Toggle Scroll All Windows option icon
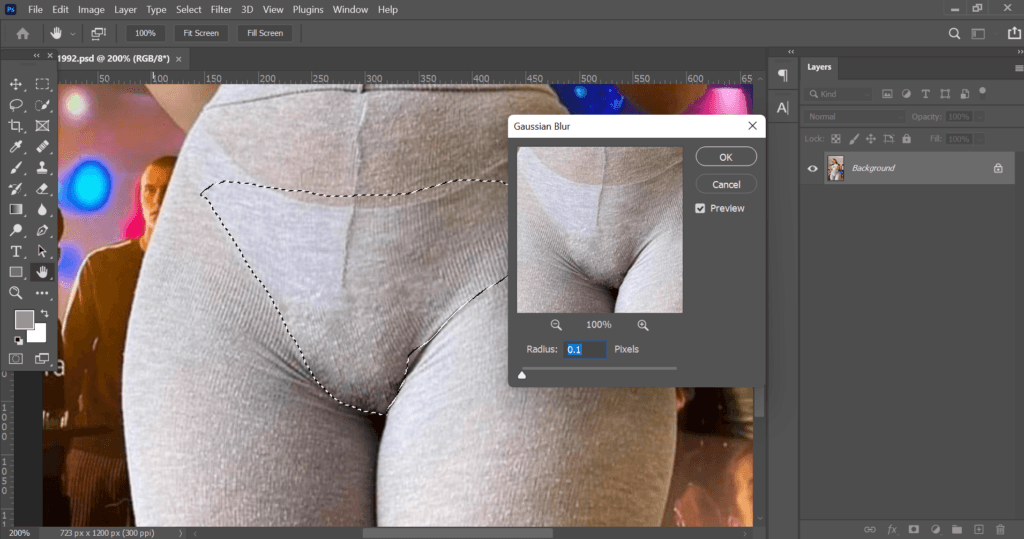 tap(99, 33)
